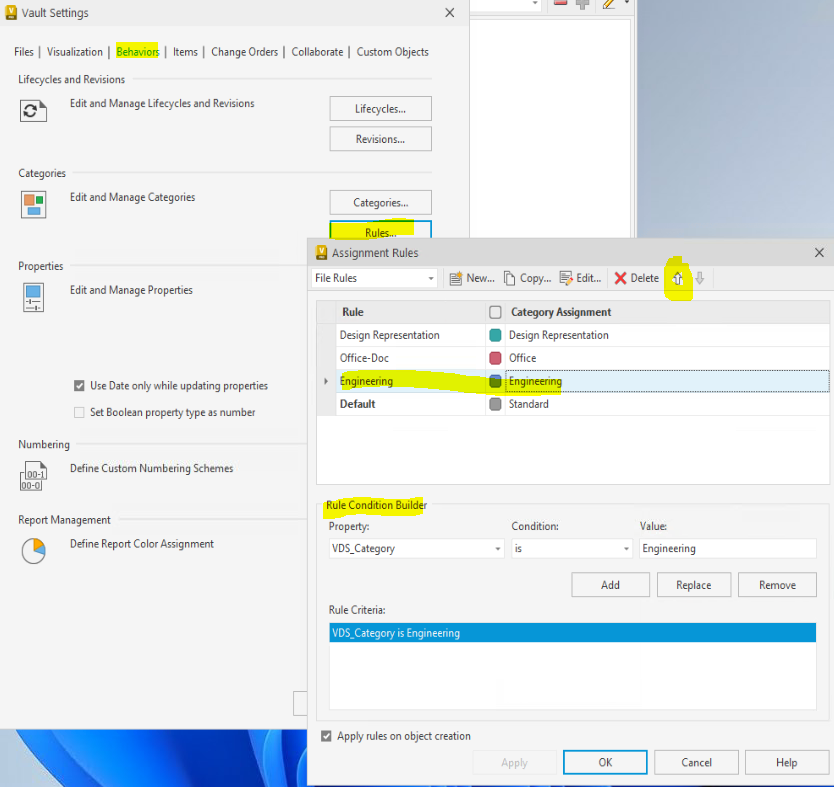The image size is (834, 787).
Task: Click the Engineering category color swatch
Action: click(494, 381)
